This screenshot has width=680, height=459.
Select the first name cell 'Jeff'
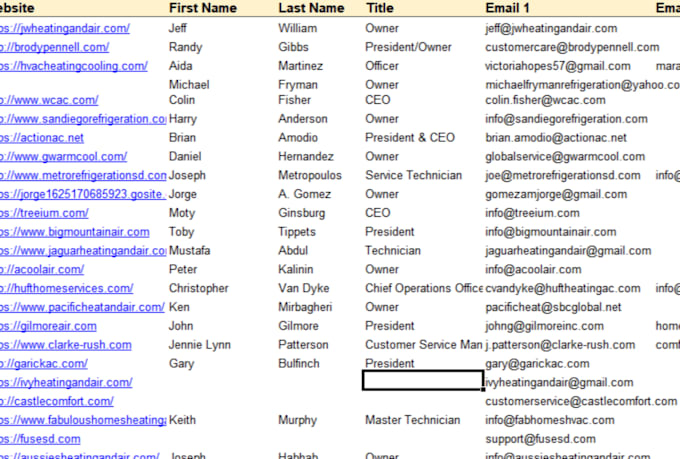tap(178, 29)
